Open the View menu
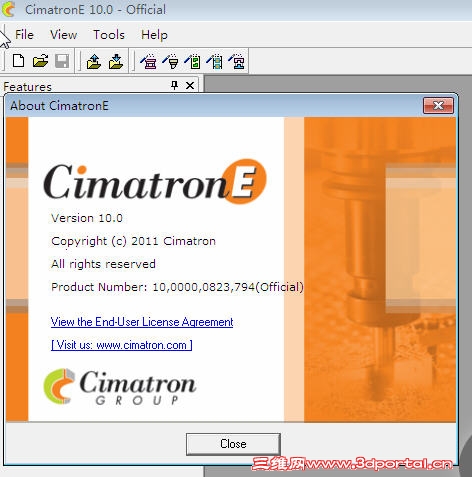Viewport: 472px width, 477px height. 63,35
